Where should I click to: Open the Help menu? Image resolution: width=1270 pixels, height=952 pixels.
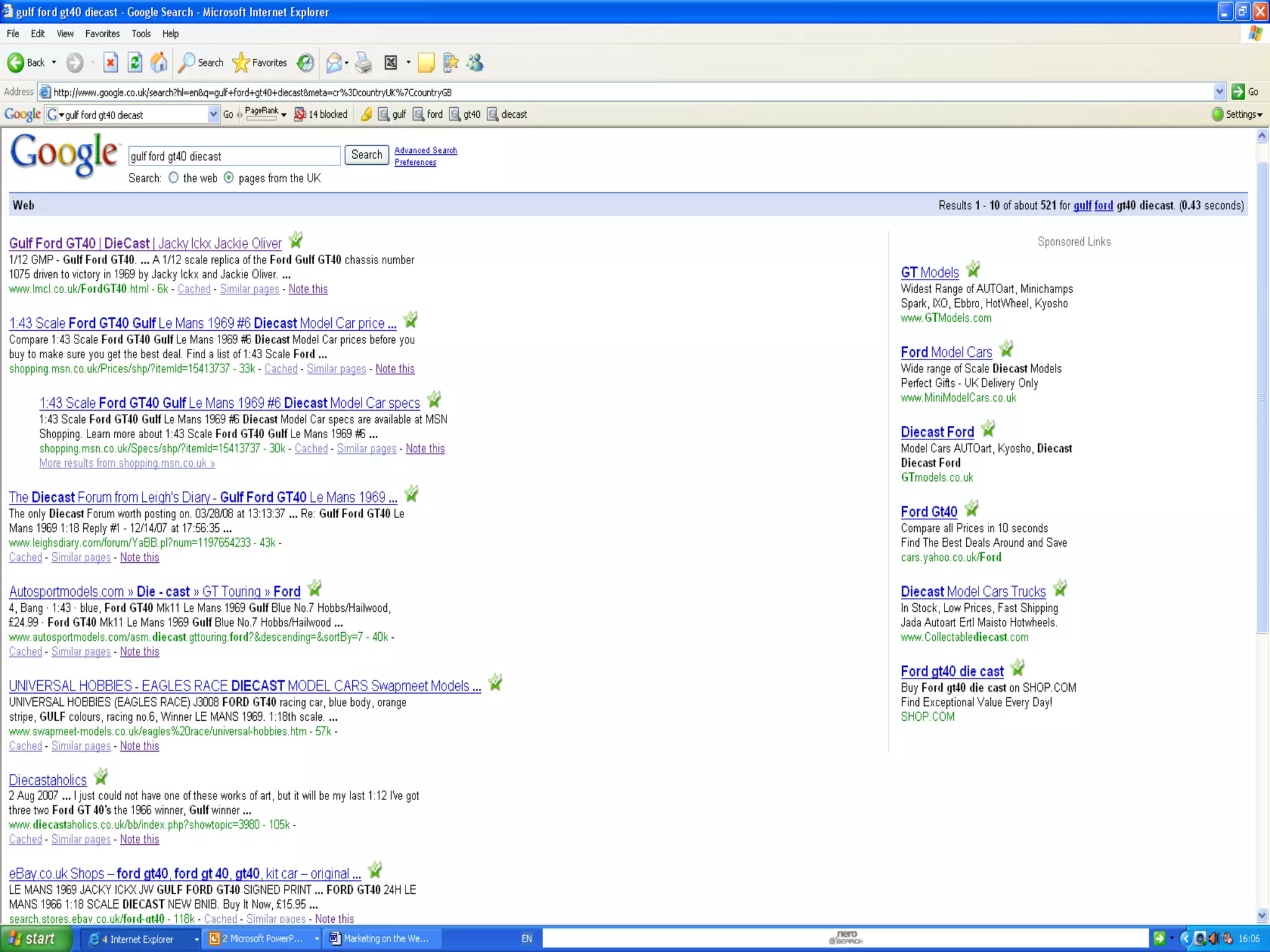tap(171, 33)
